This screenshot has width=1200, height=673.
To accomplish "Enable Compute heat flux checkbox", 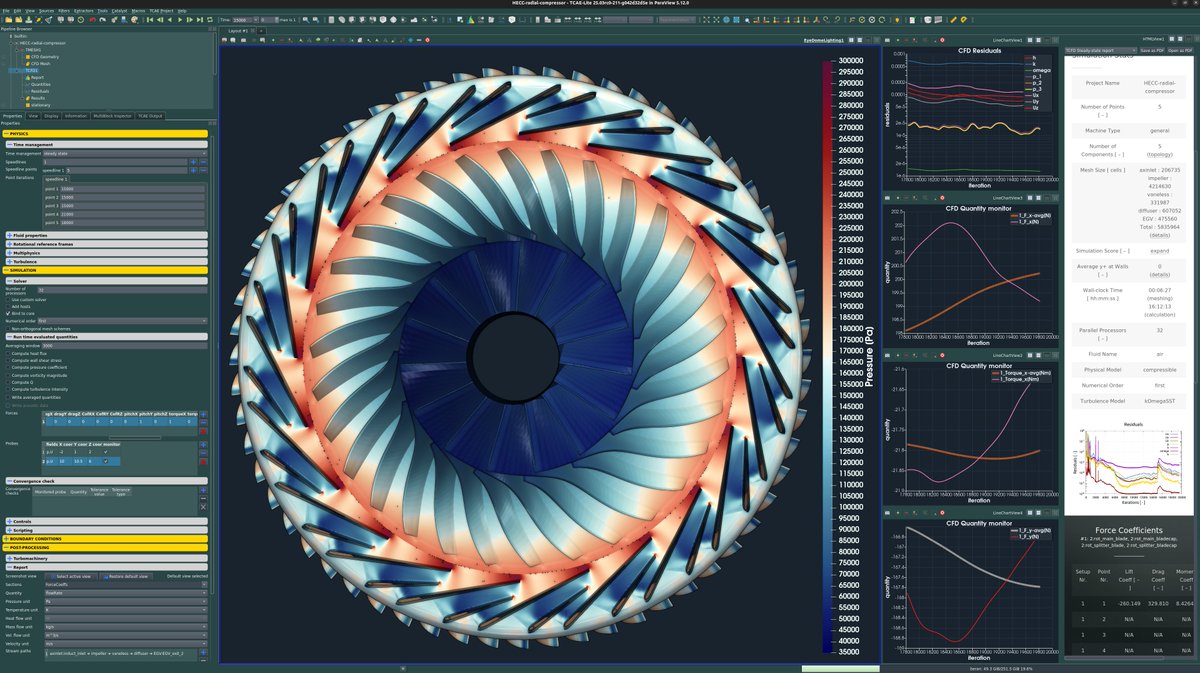I will [x=8, y=354].
